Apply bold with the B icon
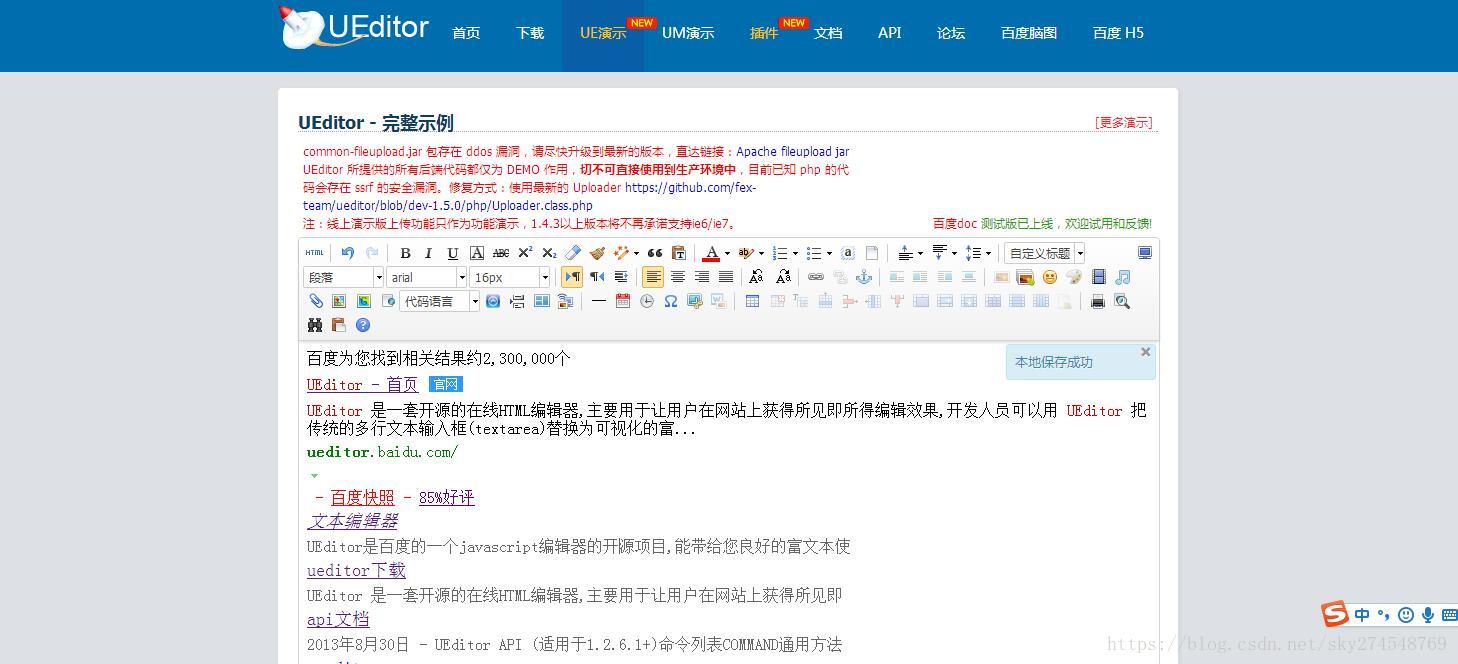Screen dimensions: 1458x664 405,253
